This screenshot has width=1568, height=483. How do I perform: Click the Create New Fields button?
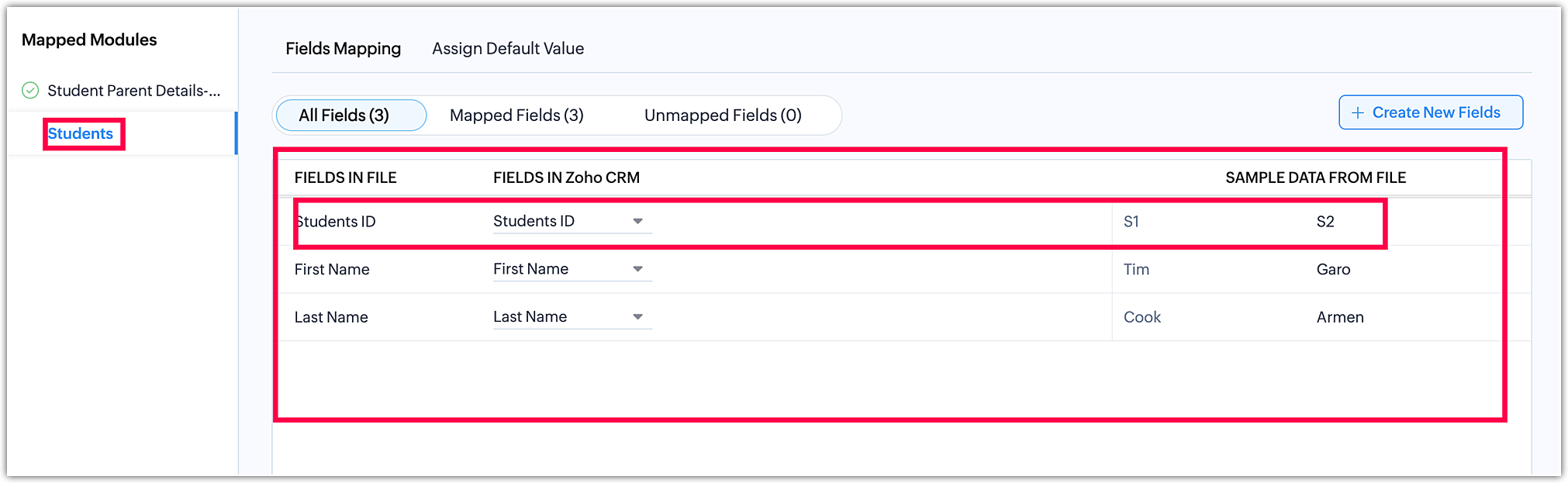pos(1431,113)
